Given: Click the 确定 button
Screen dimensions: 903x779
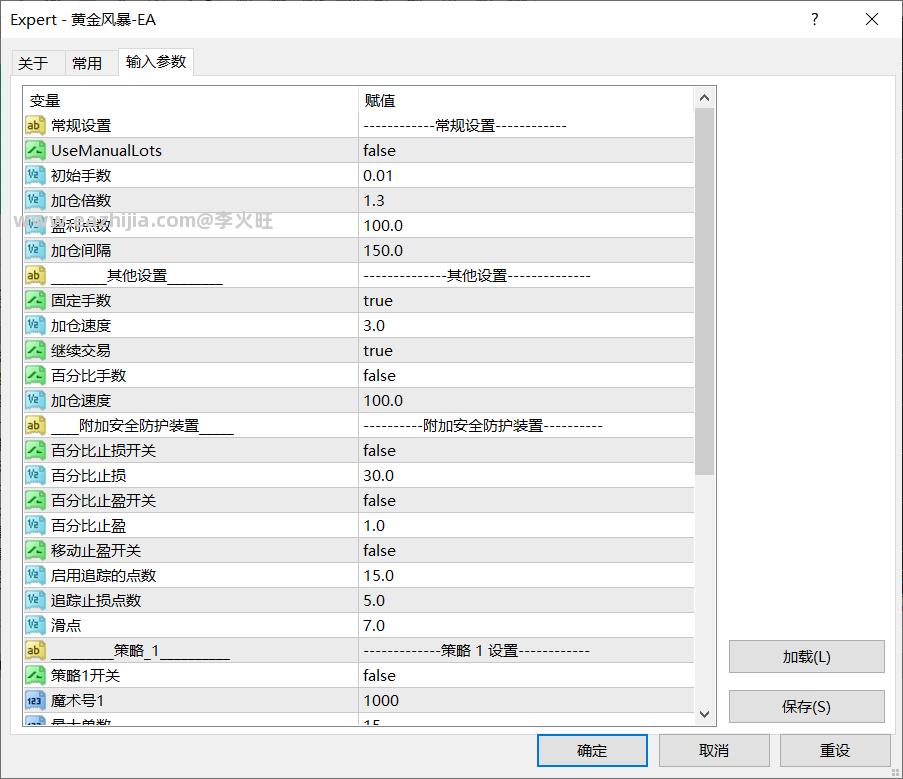Looking at the screenshot, I should click(592, 750).
